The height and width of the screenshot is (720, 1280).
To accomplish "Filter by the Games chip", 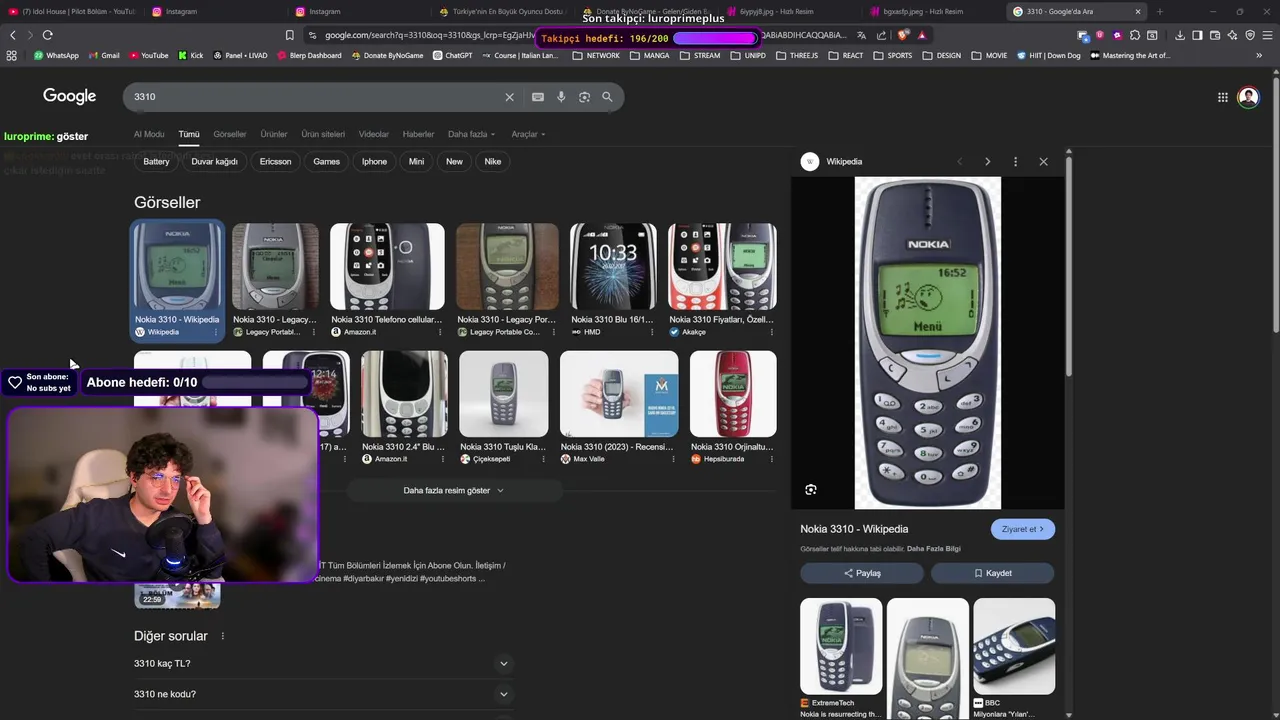I will pyautogui.click(x=327, y=161).
